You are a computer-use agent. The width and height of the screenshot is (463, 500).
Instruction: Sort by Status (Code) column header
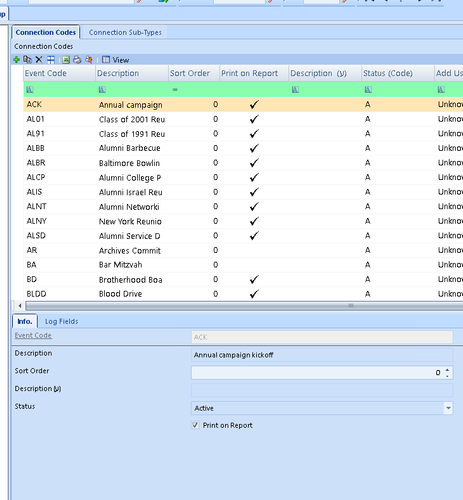coord(398,73)
